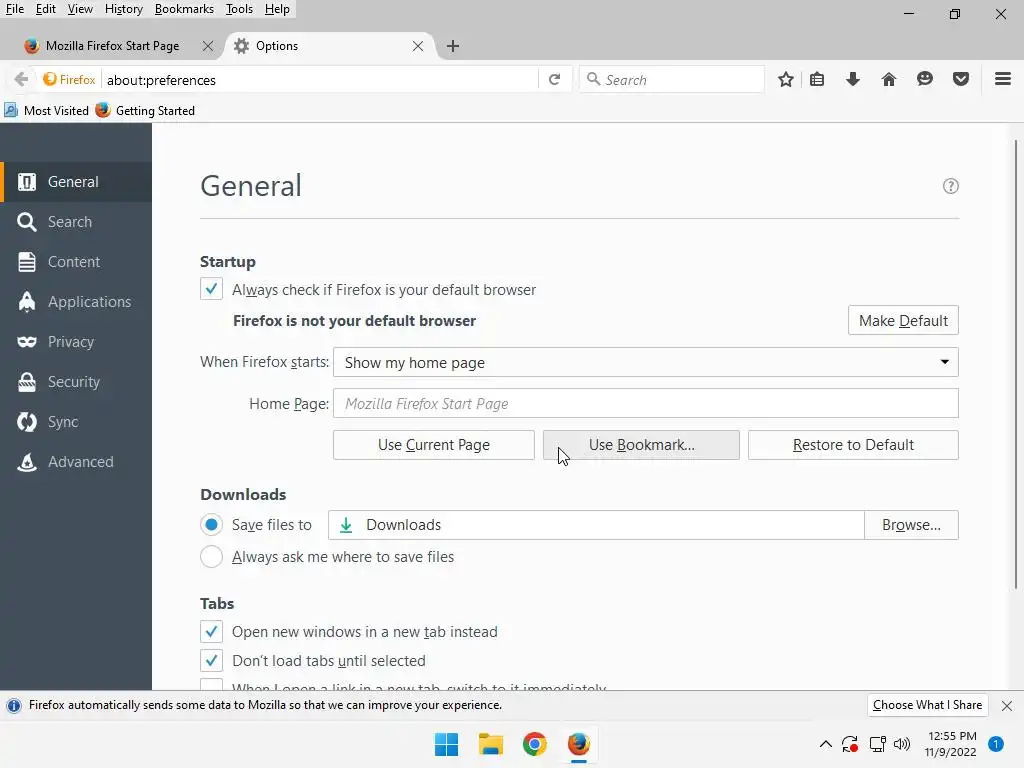
Task: Click the Make Default button
Action: (x=903, y=321)
